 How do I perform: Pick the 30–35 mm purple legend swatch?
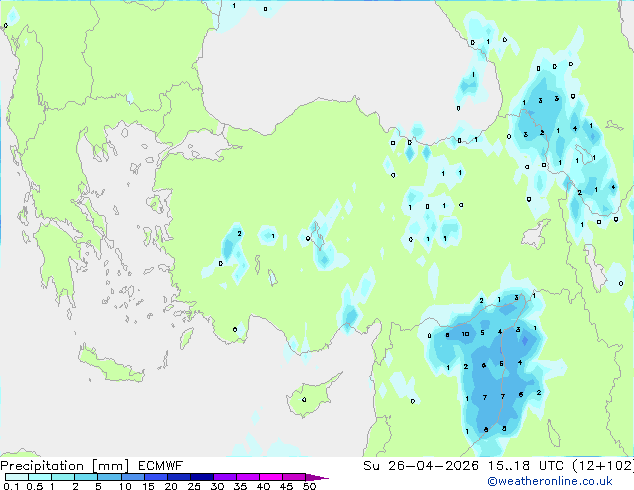pyautogui.click(x=224, y=477)
